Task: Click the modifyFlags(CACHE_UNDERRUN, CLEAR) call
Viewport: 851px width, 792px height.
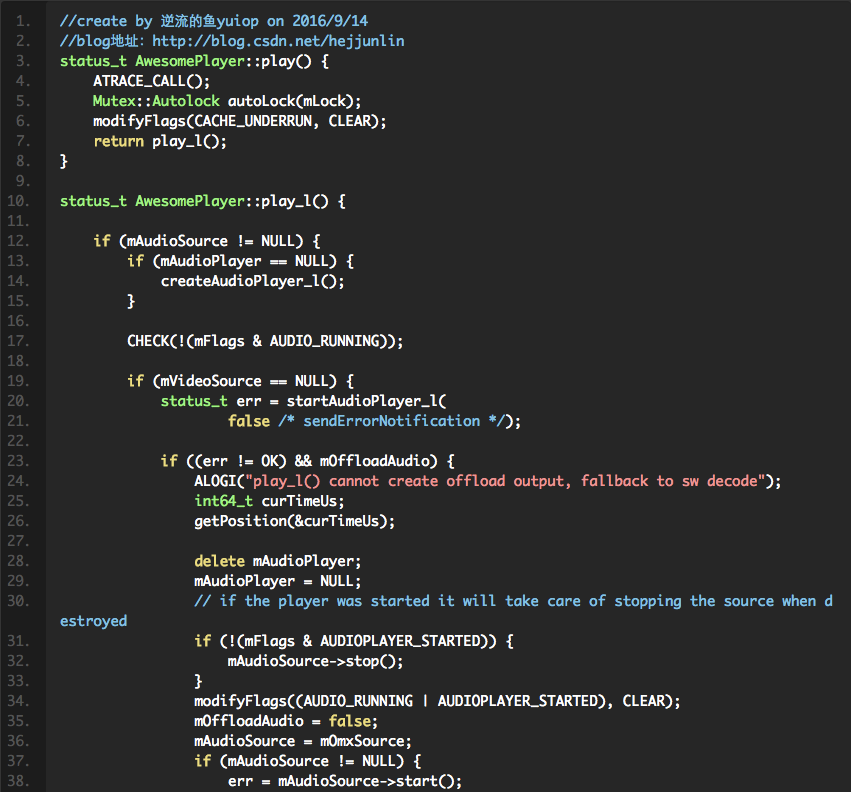Action: 239,121
